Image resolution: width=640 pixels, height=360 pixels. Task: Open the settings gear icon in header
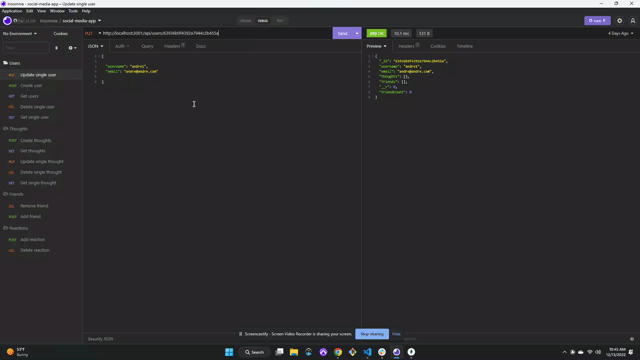click(619, 20)
